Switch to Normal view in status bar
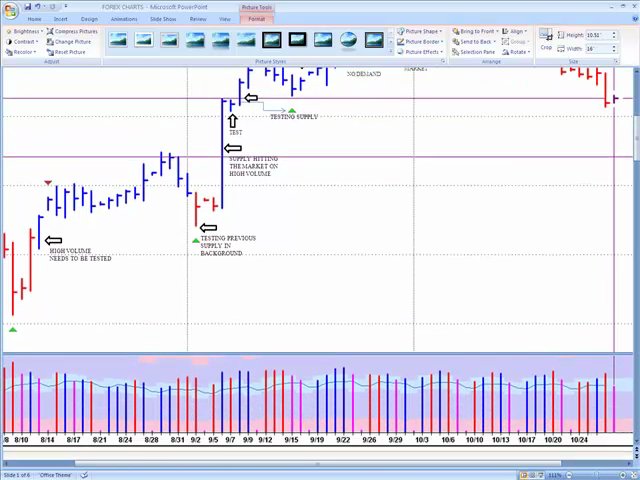Screen dimensions: 640x480 (x=524, y=475)
